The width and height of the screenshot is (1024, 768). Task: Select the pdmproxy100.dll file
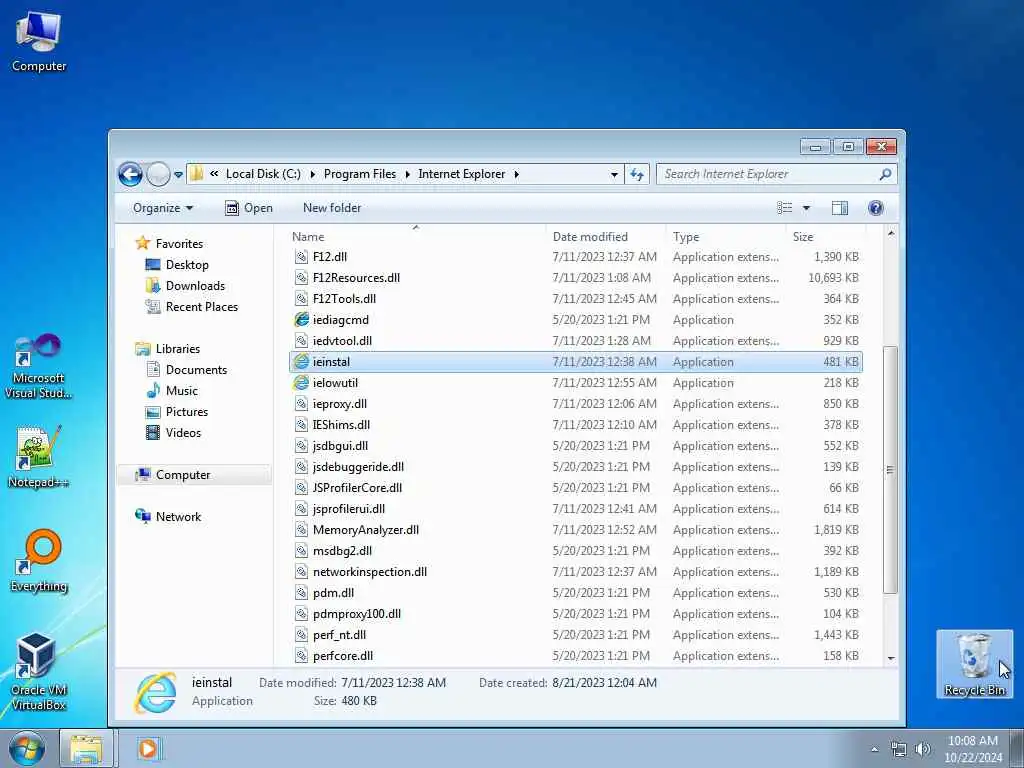[575, 614]
